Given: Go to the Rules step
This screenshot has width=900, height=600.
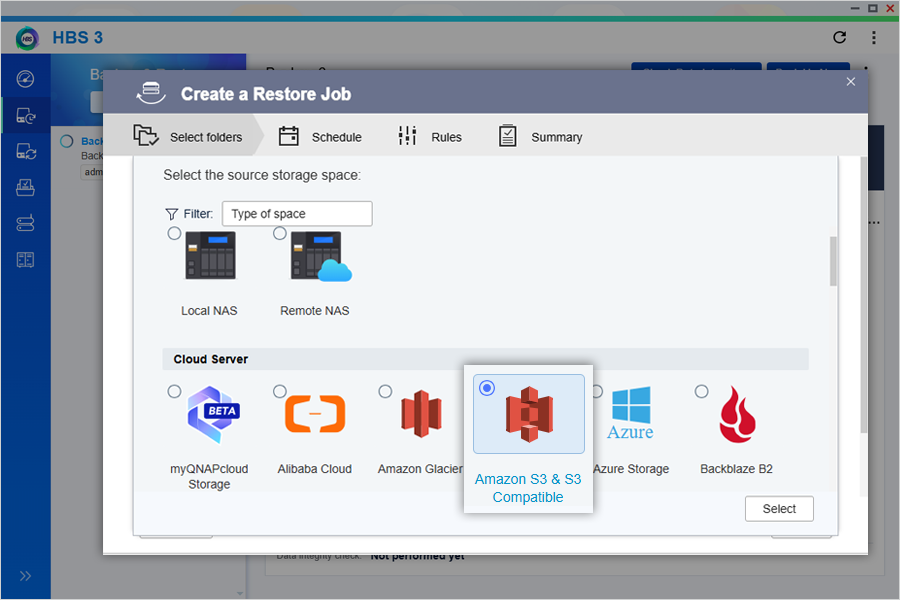Looking at the screenshot, I should click(x=430, y=137).
